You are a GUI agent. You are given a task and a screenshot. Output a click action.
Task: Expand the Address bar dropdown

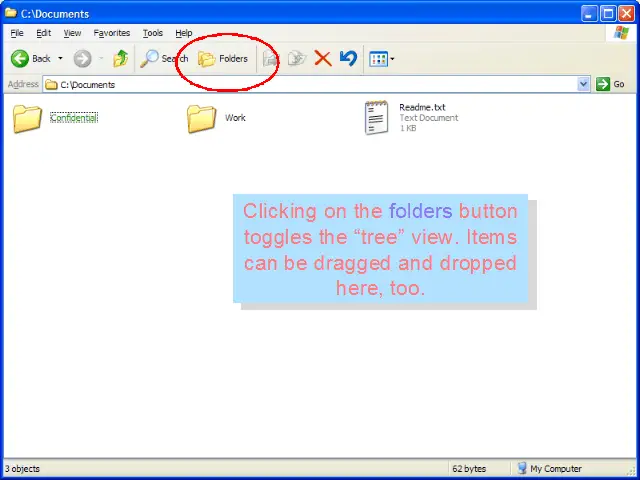click(584, 85)
